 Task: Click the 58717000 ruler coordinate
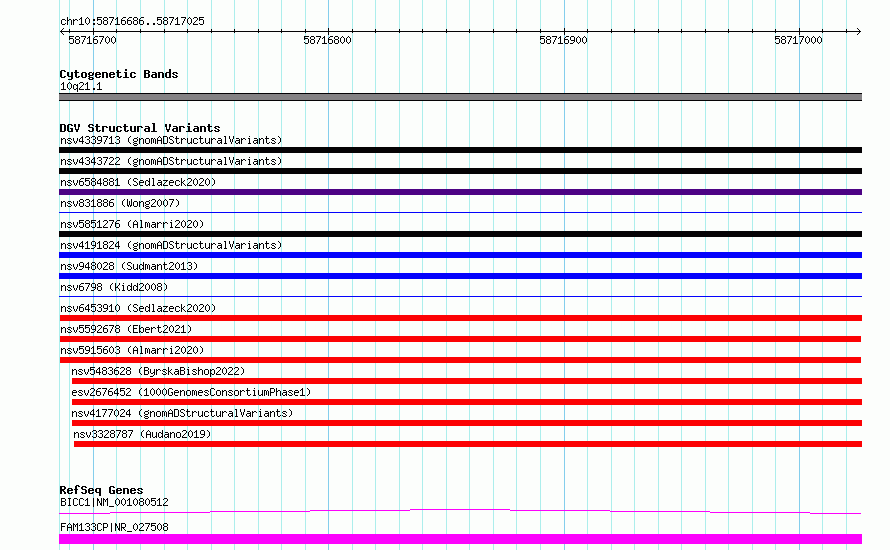(798, 40)
